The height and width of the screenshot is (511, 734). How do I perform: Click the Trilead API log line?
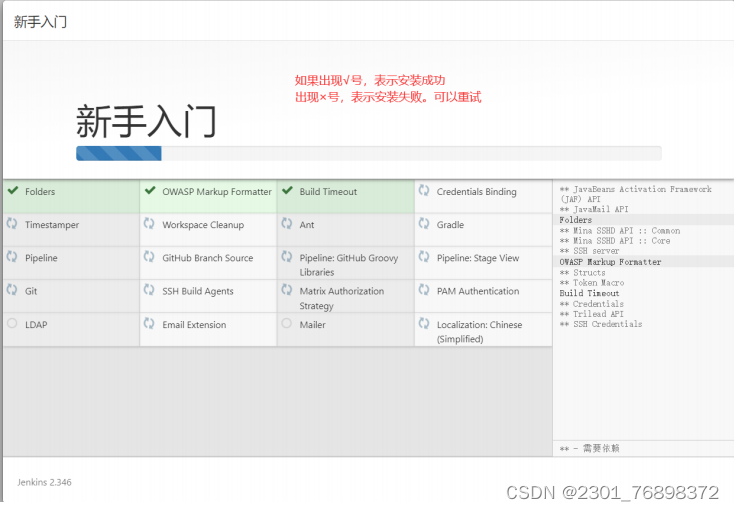(x=591, y=314)
